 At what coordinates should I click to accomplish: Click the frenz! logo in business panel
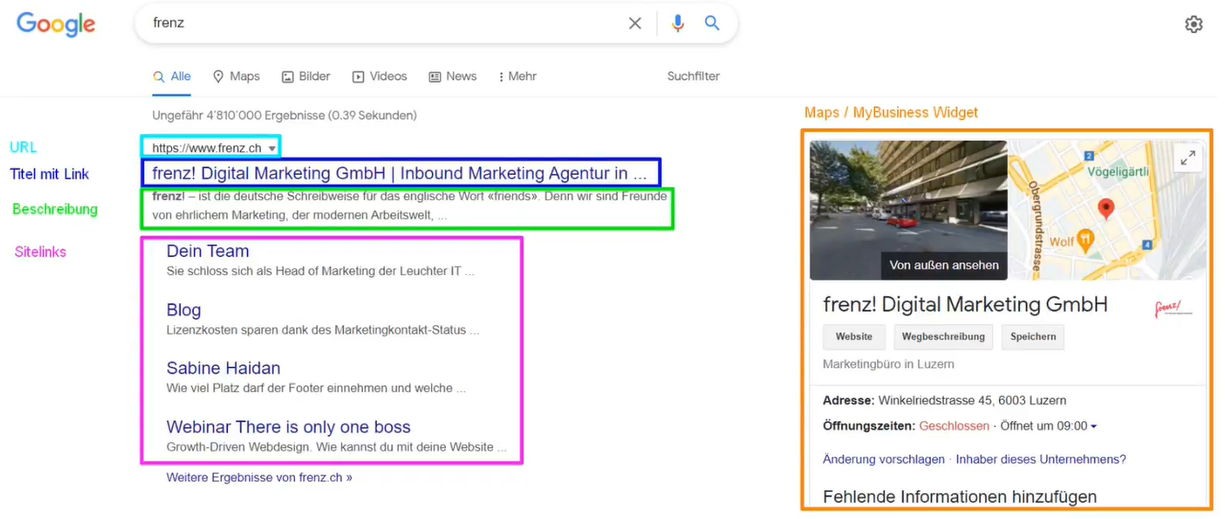pyautogui.click(x=1173, y=308)
